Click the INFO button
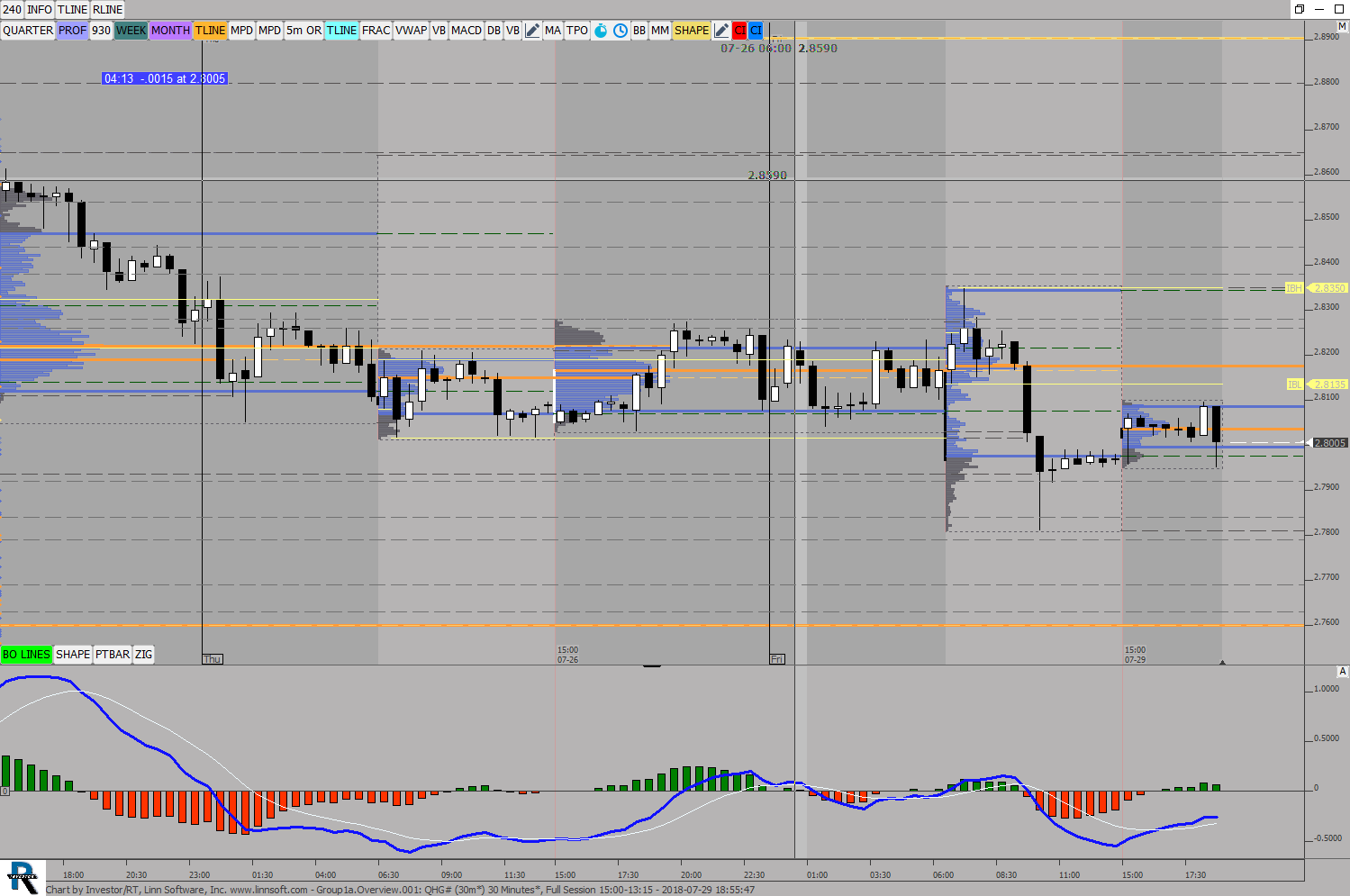The image size is (1350, 896). coord(40,10)
